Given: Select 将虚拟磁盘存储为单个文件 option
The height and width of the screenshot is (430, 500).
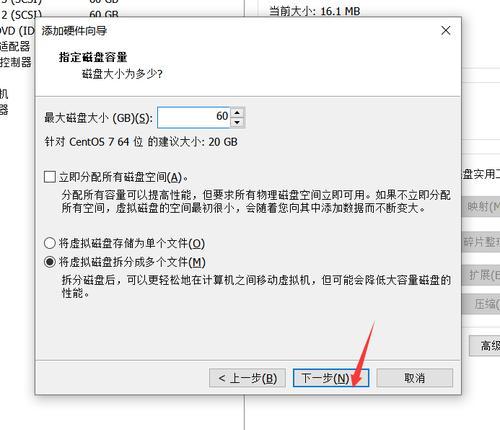Looking at the screenshot, I should (x=50, y=243).
